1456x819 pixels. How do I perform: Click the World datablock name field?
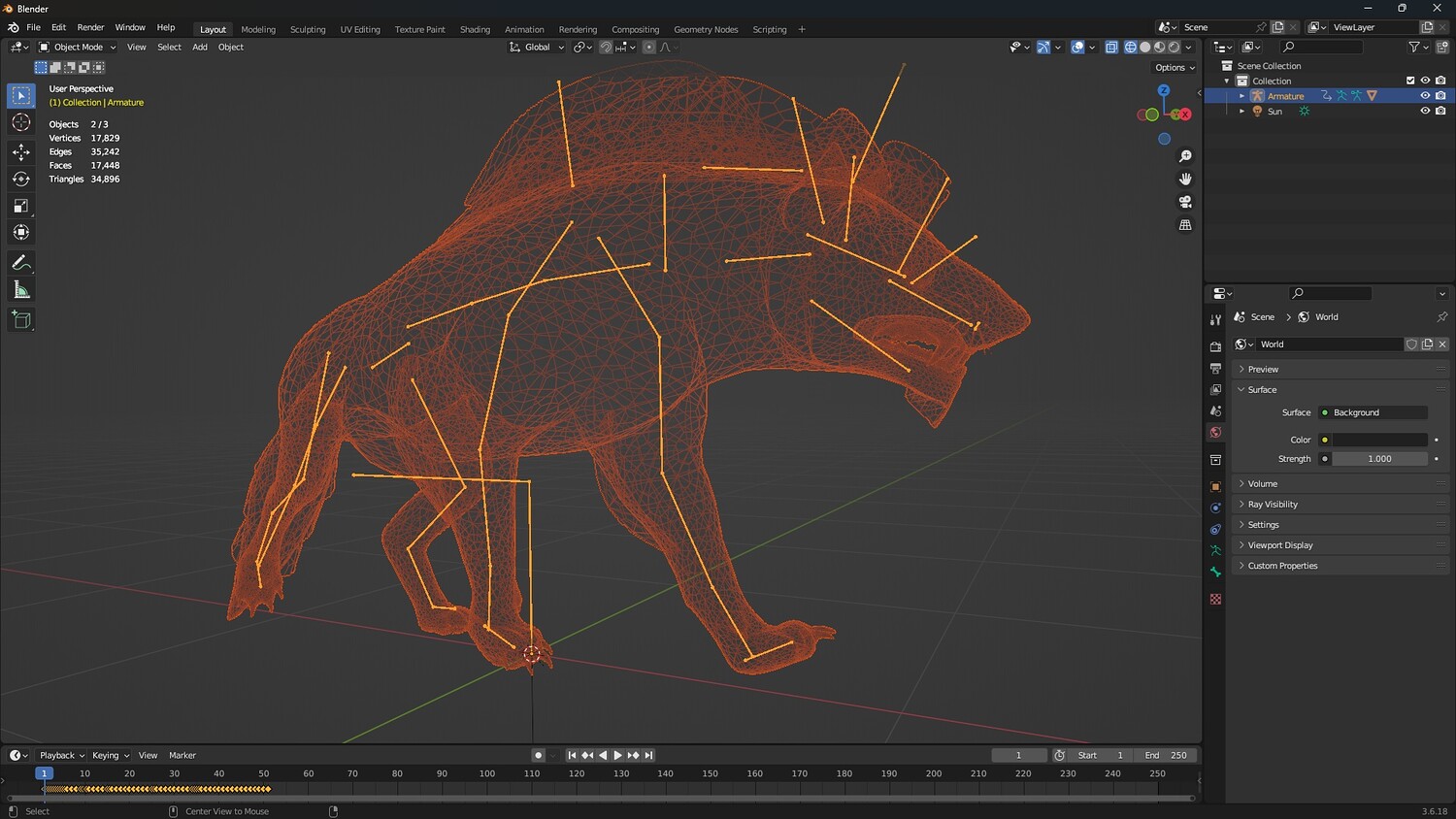click(1330, 344)
